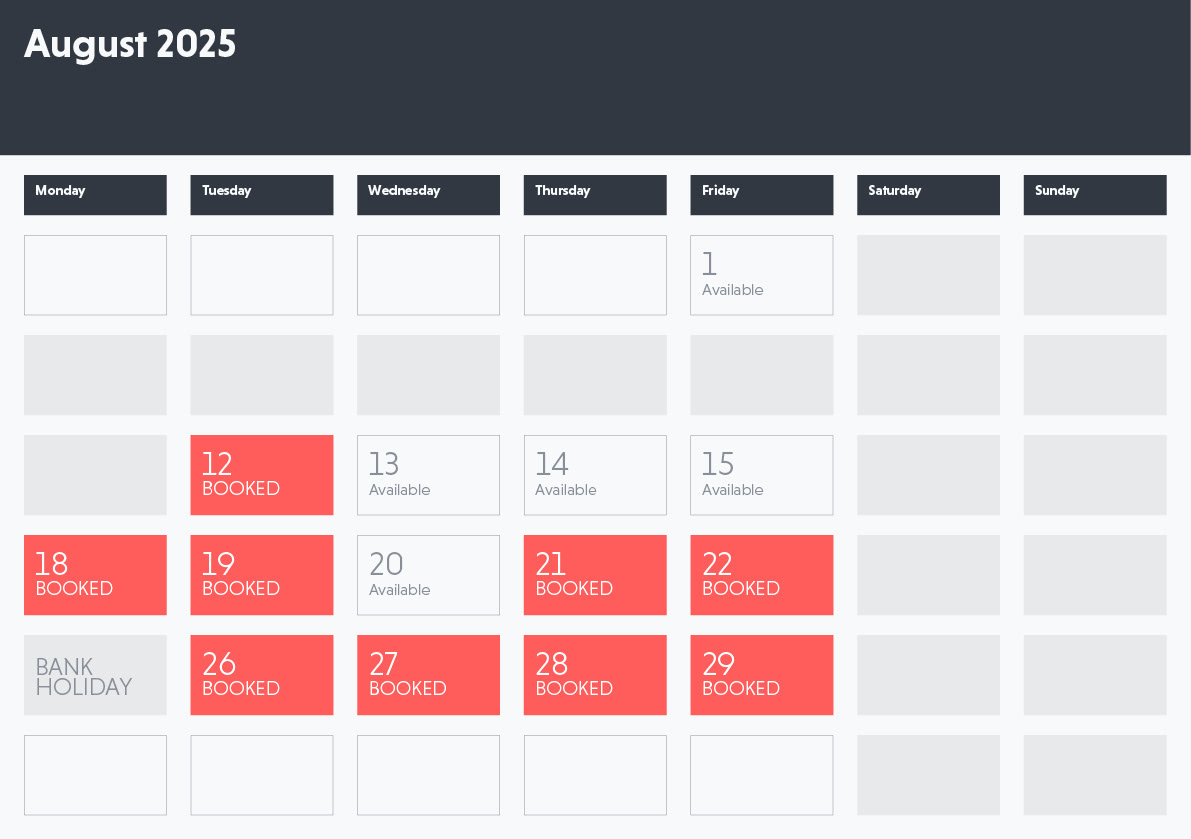Open booked Friday 29 entry
The image size is (1191, 839).
click(761, 675)
